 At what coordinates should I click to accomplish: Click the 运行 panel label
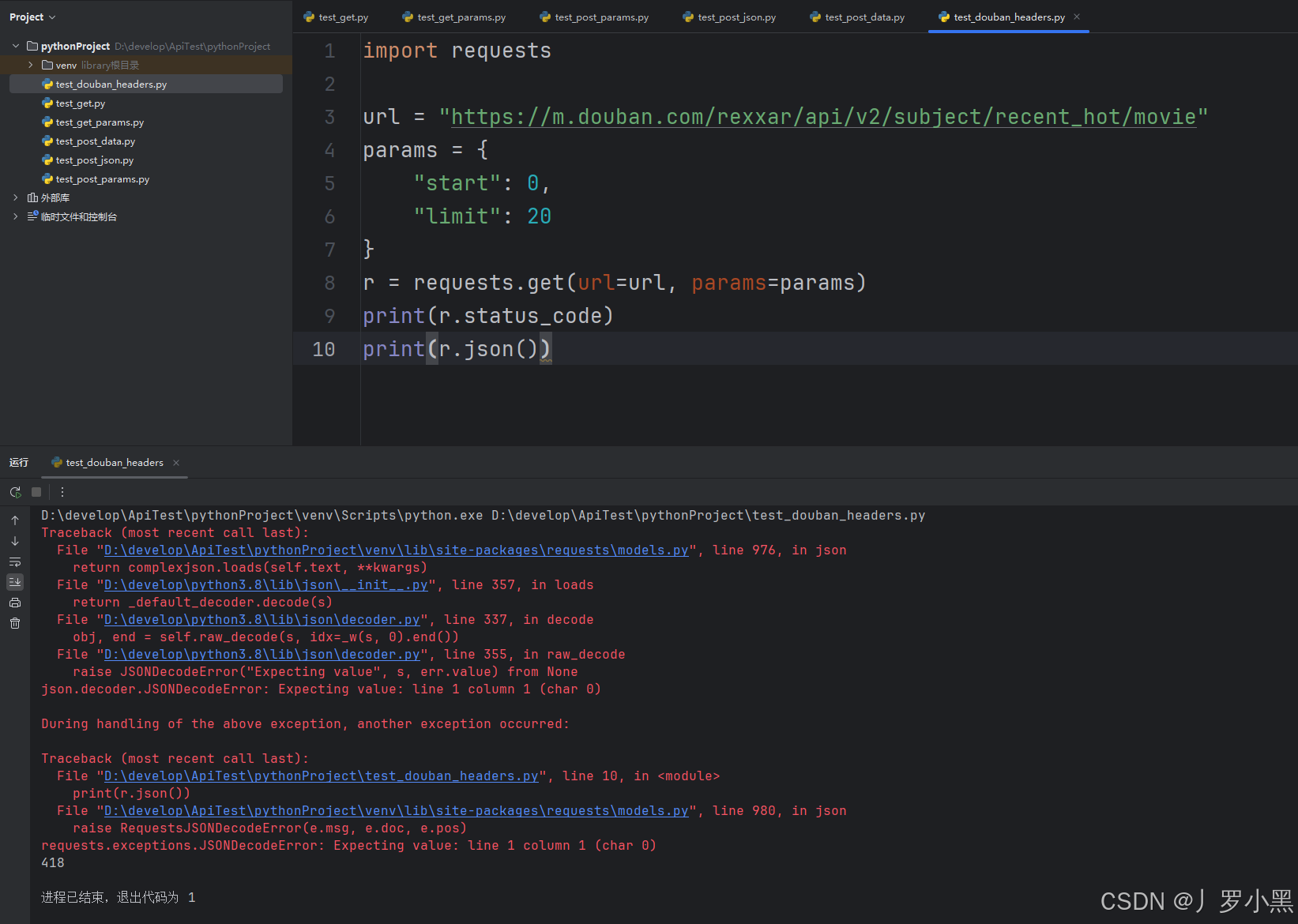(x=19, y=463)
